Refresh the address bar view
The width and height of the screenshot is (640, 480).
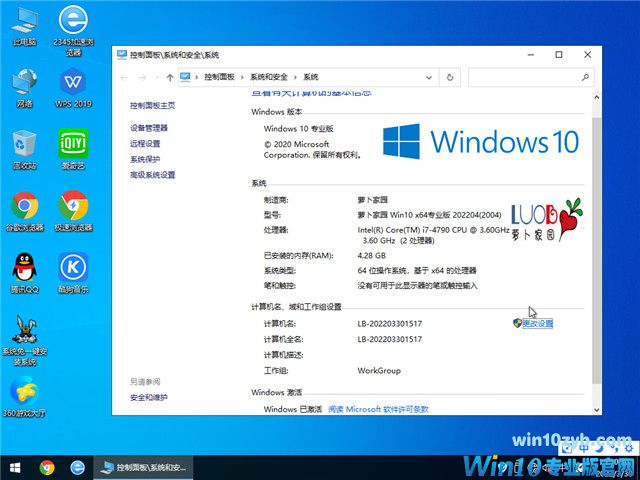pos(450,77)
